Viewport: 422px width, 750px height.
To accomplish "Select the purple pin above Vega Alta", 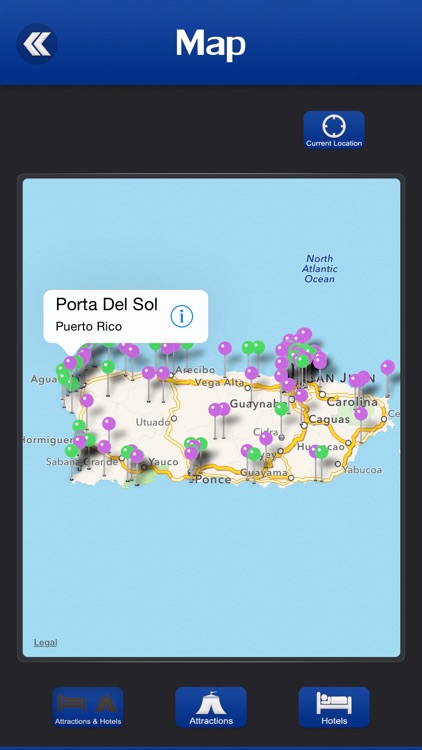I will pos(225,348).
